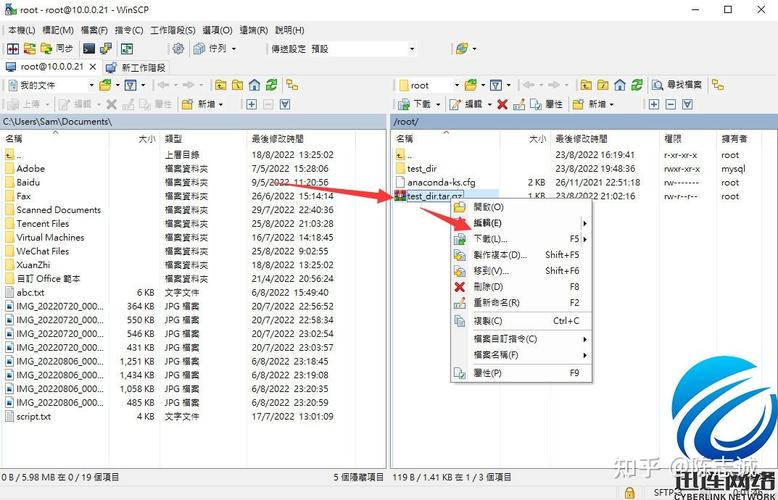
Task: Open the 檔案(F) menu
Action: (x=94, y=30)
